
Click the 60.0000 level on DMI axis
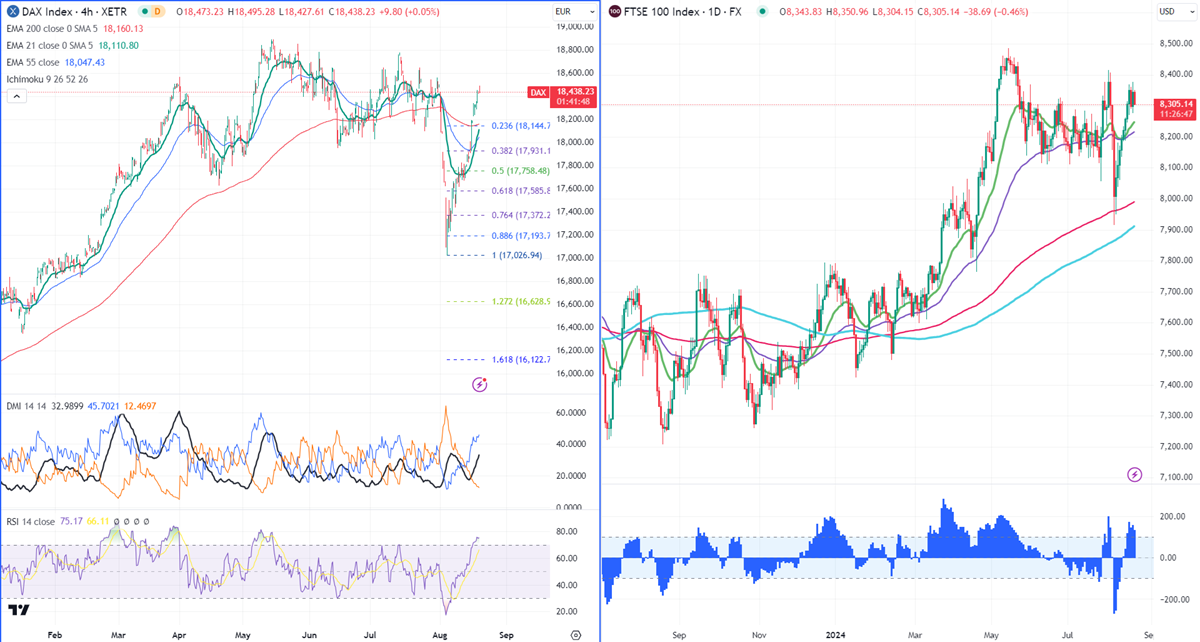pyautogui.click(x=569, y=412)
